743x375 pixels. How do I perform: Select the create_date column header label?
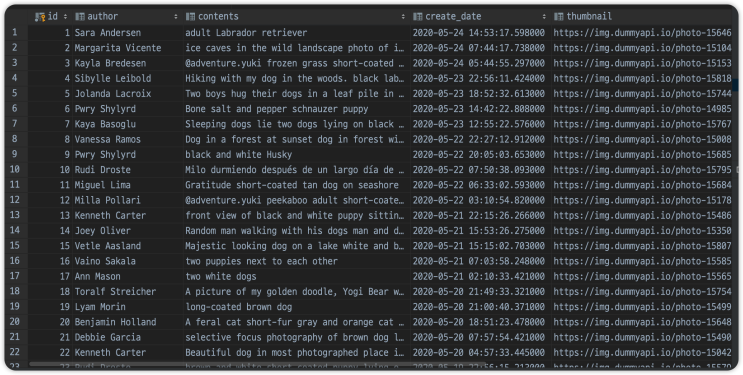click(453, 17)
